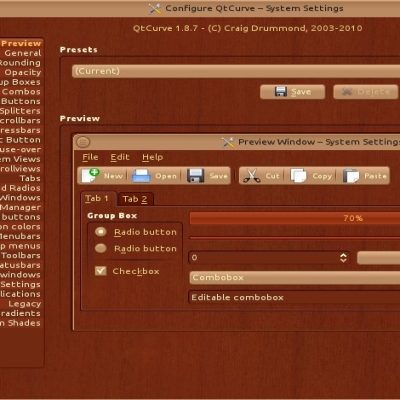
Task: Click the 70% progress bar
Action: click(x=295, y=218)
